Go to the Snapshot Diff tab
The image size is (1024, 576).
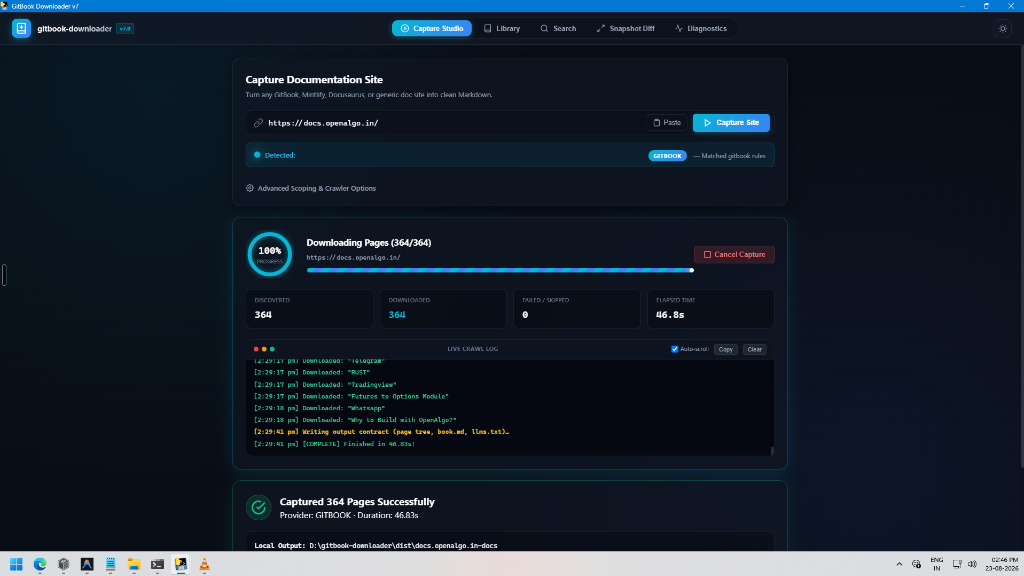(x=625, y=28)
